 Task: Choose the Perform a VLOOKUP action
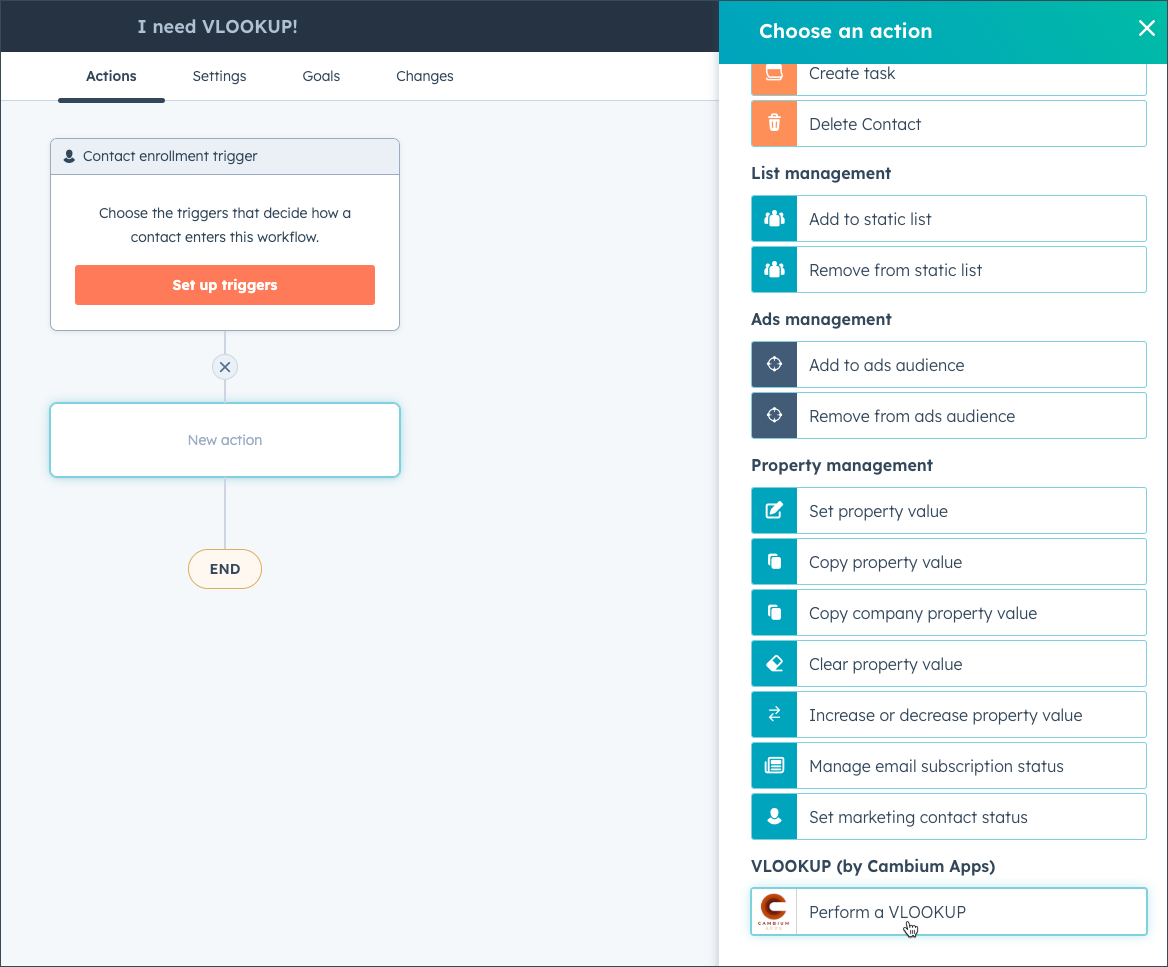coord(949,912)
